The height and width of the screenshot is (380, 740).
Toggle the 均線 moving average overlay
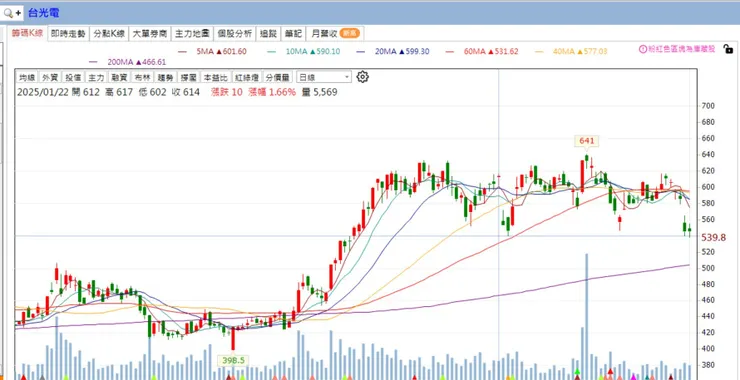pyautogui.click(x=27, y=77)
